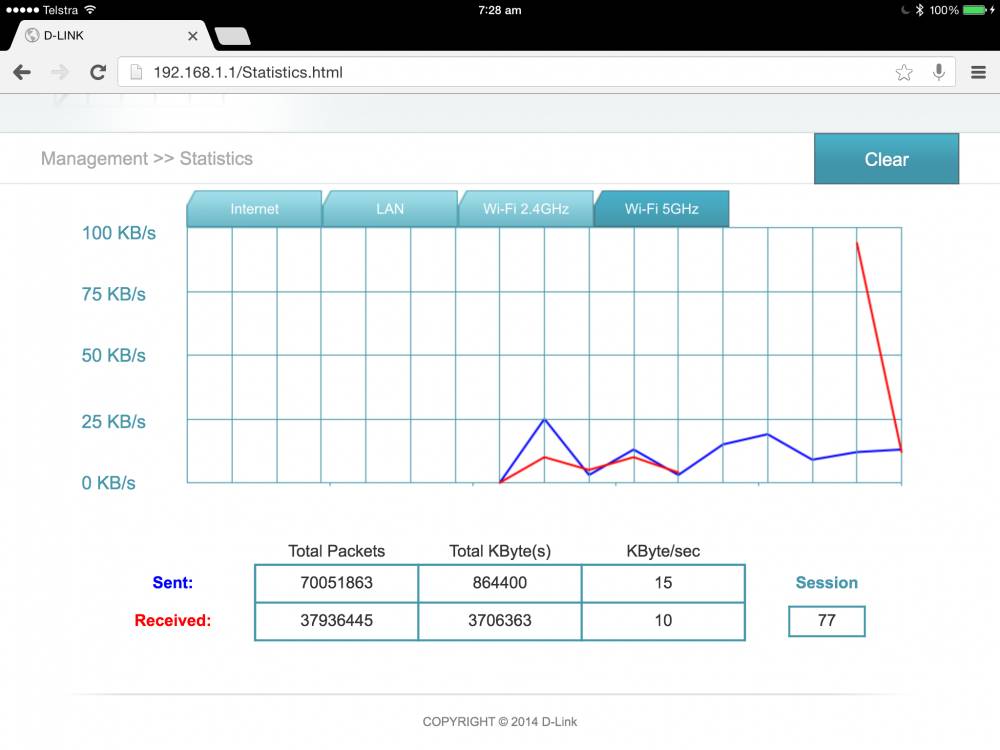Switch to the Wi-Fi 2.4GHz tab
The width and height of the screenshot is (1000, 750).
526,209
